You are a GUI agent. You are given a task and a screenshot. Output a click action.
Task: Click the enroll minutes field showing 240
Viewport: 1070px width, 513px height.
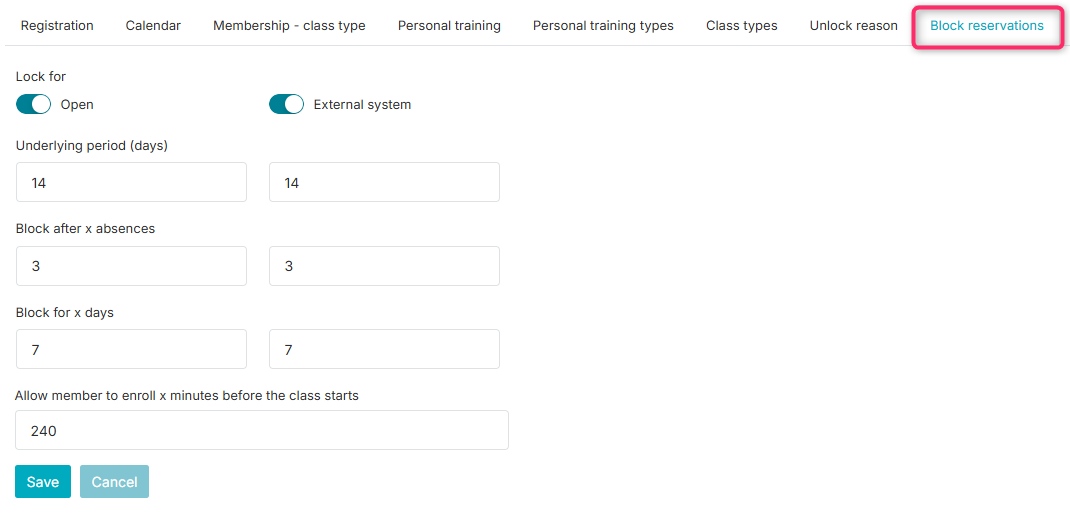262,430
